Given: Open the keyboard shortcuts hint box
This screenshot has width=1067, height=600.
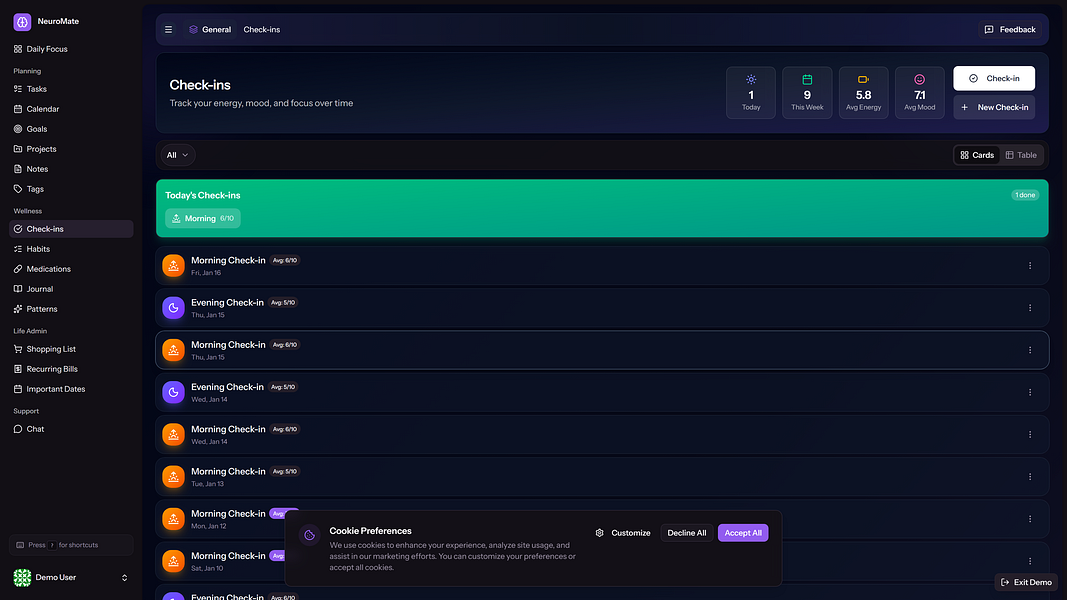Looking at the screenshot, I should point(71,545).
